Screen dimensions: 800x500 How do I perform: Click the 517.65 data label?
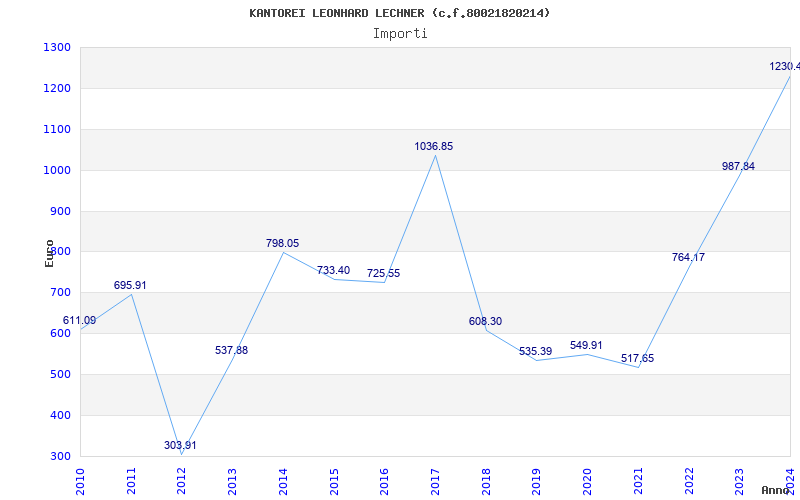point(637,359)
